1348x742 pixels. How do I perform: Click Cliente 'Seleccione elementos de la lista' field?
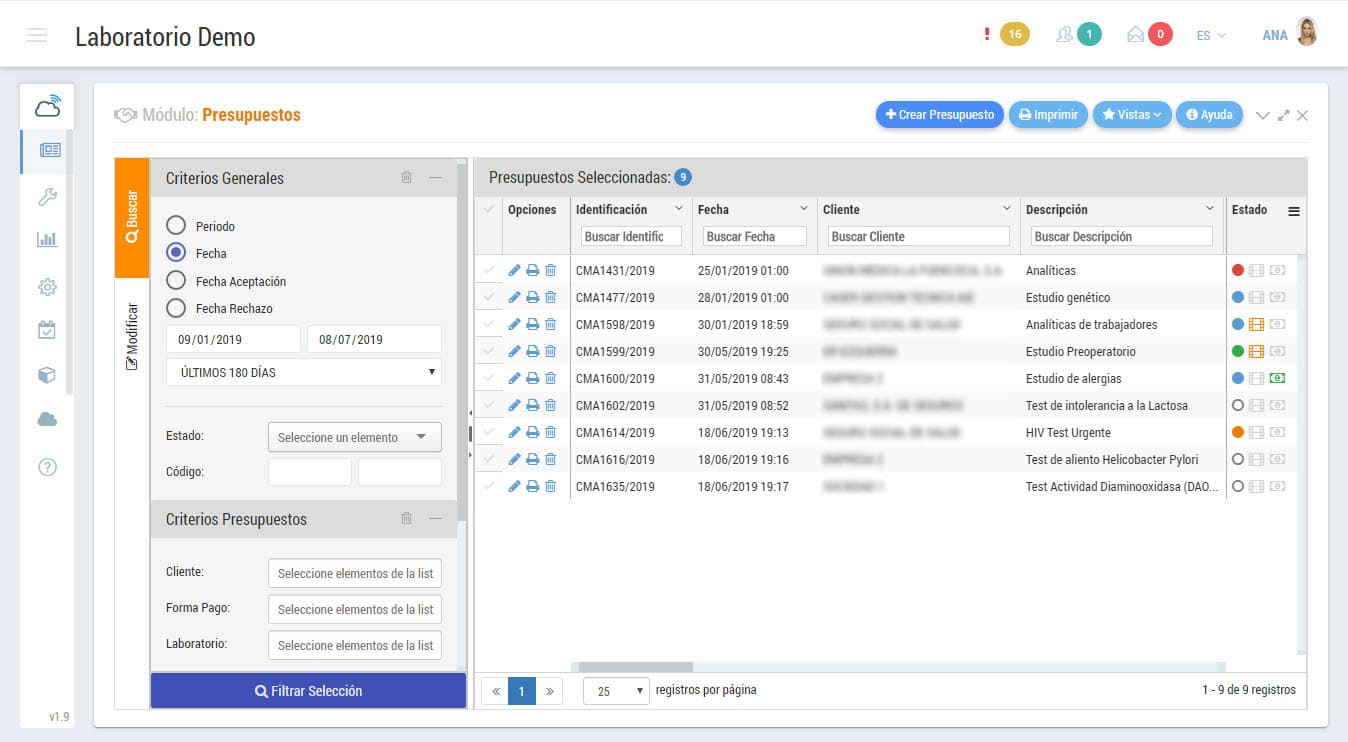[x=355, y=573]
